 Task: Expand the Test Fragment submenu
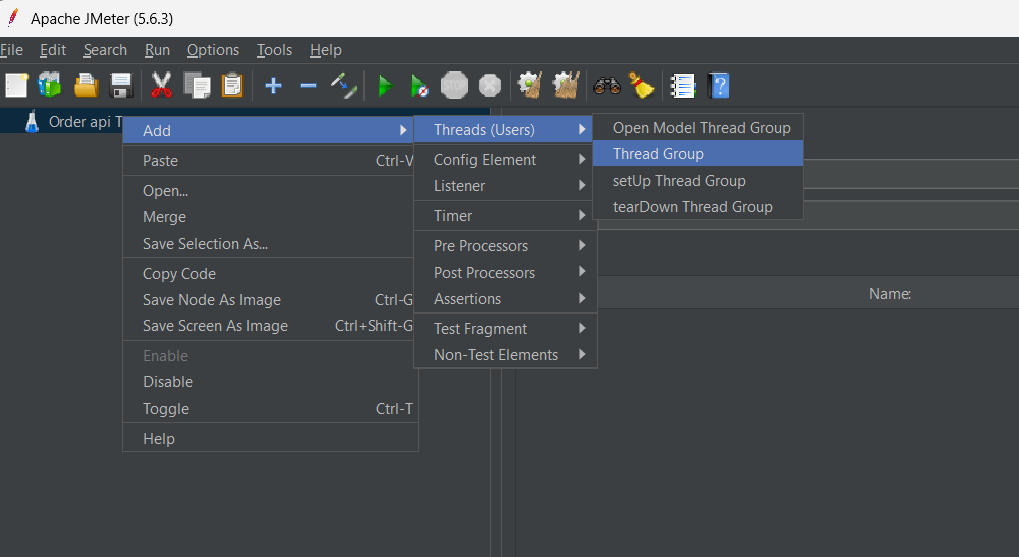[504, 329]
